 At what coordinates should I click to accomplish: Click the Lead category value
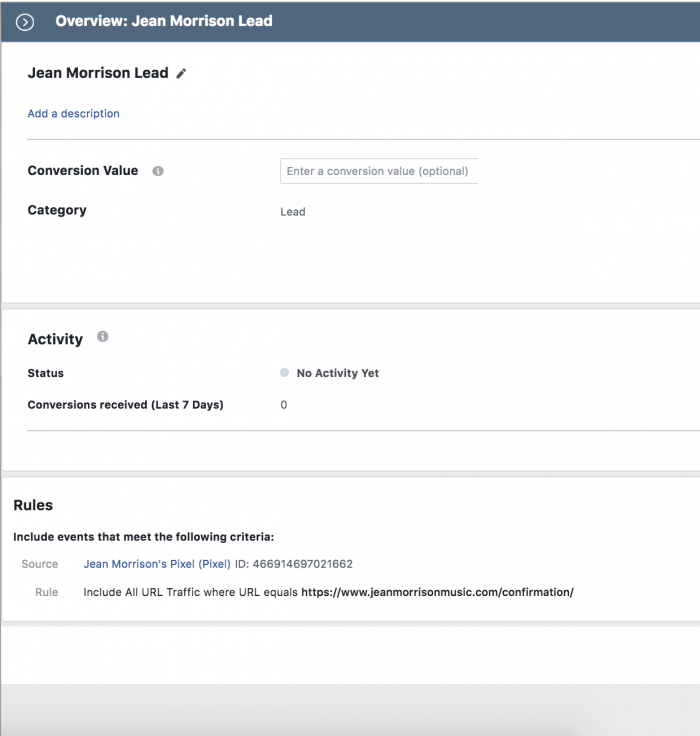click(x=293, y=212)
